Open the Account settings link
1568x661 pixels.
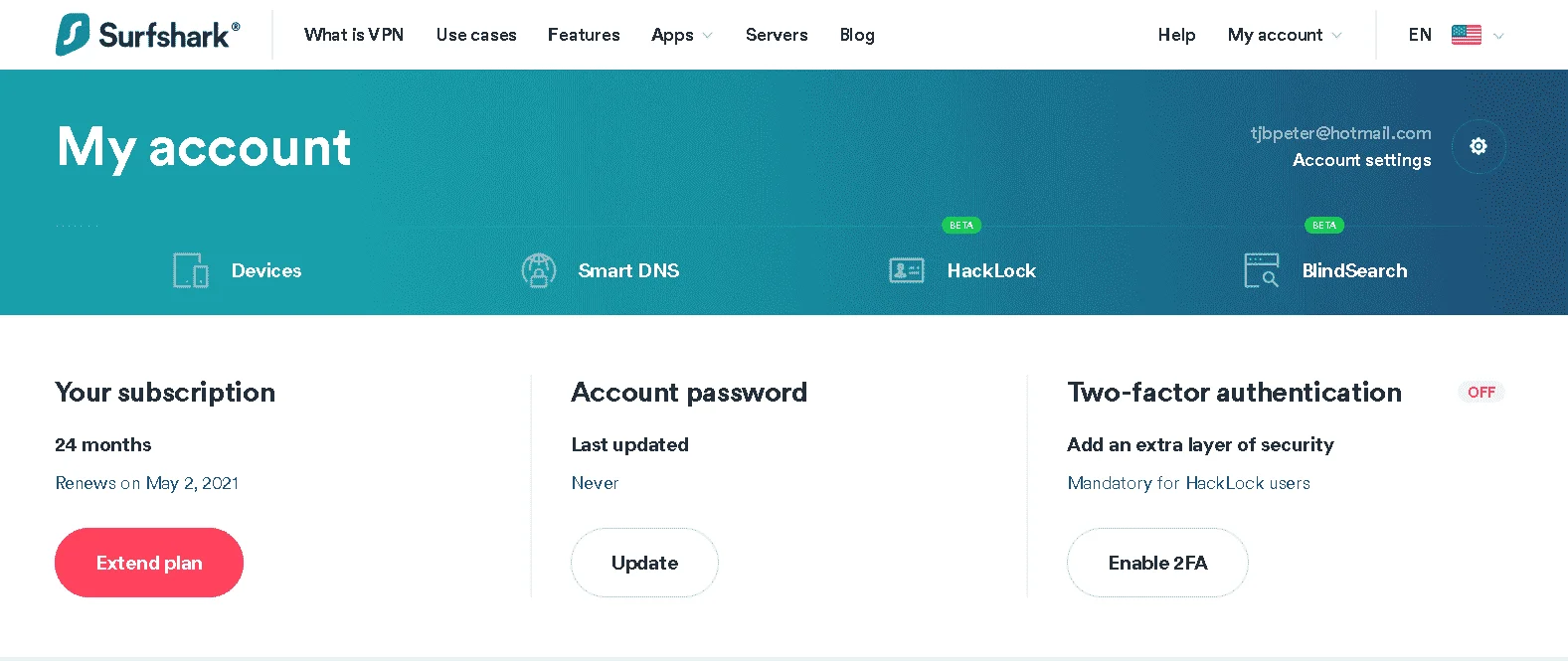1362,160
